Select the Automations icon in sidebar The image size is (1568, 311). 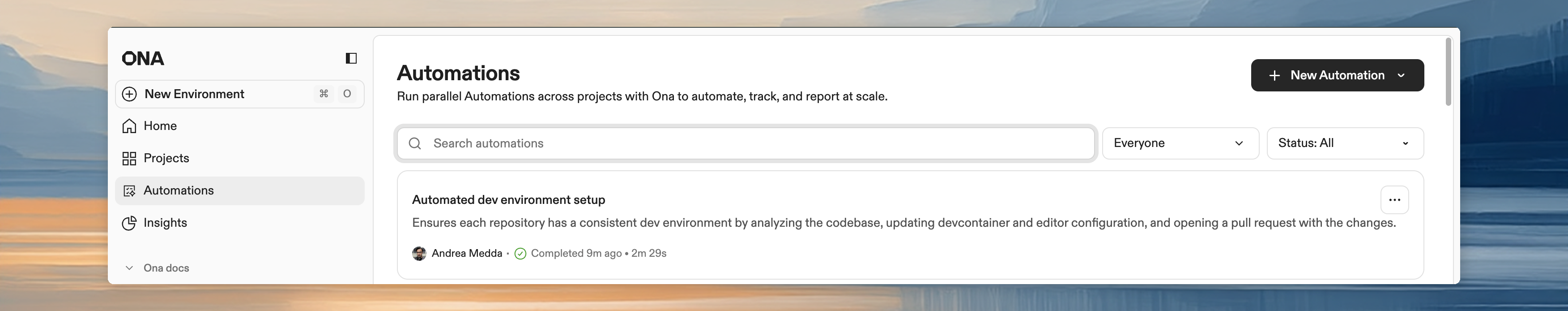(129, 190)
